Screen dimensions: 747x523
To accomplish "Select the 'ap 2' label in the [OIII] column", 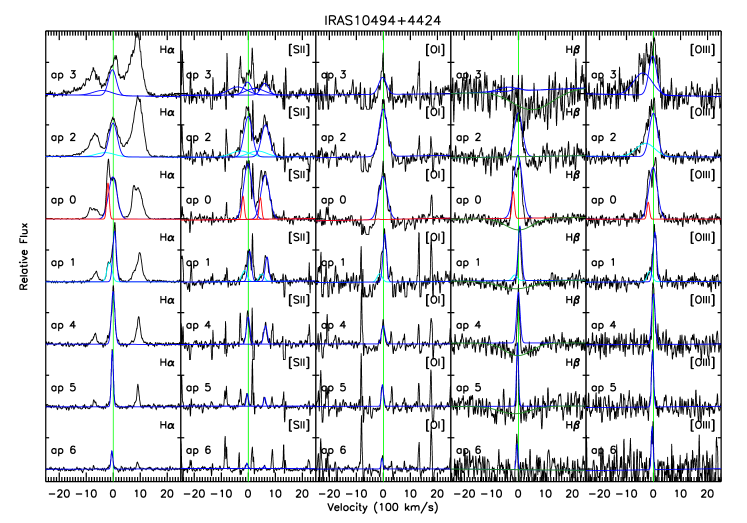I will point(604,138).
